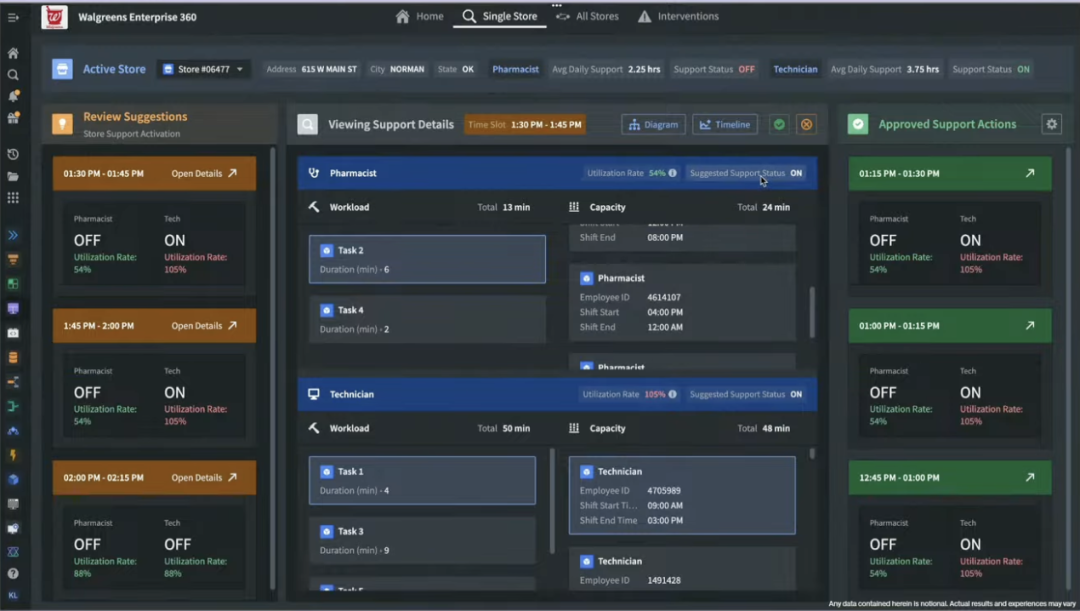Select the Task 4 workload card
1080x611 pixels.
pos(427,319)
